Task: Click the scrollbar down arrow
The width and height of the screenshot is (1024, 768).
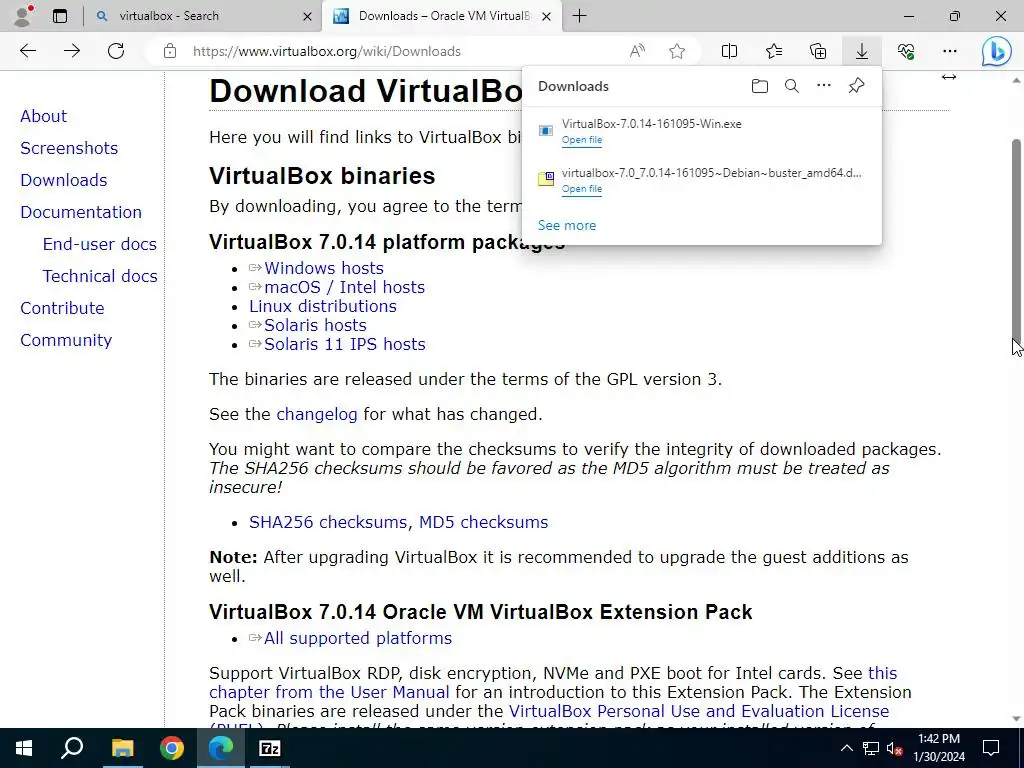Action: pos(1016,719)
